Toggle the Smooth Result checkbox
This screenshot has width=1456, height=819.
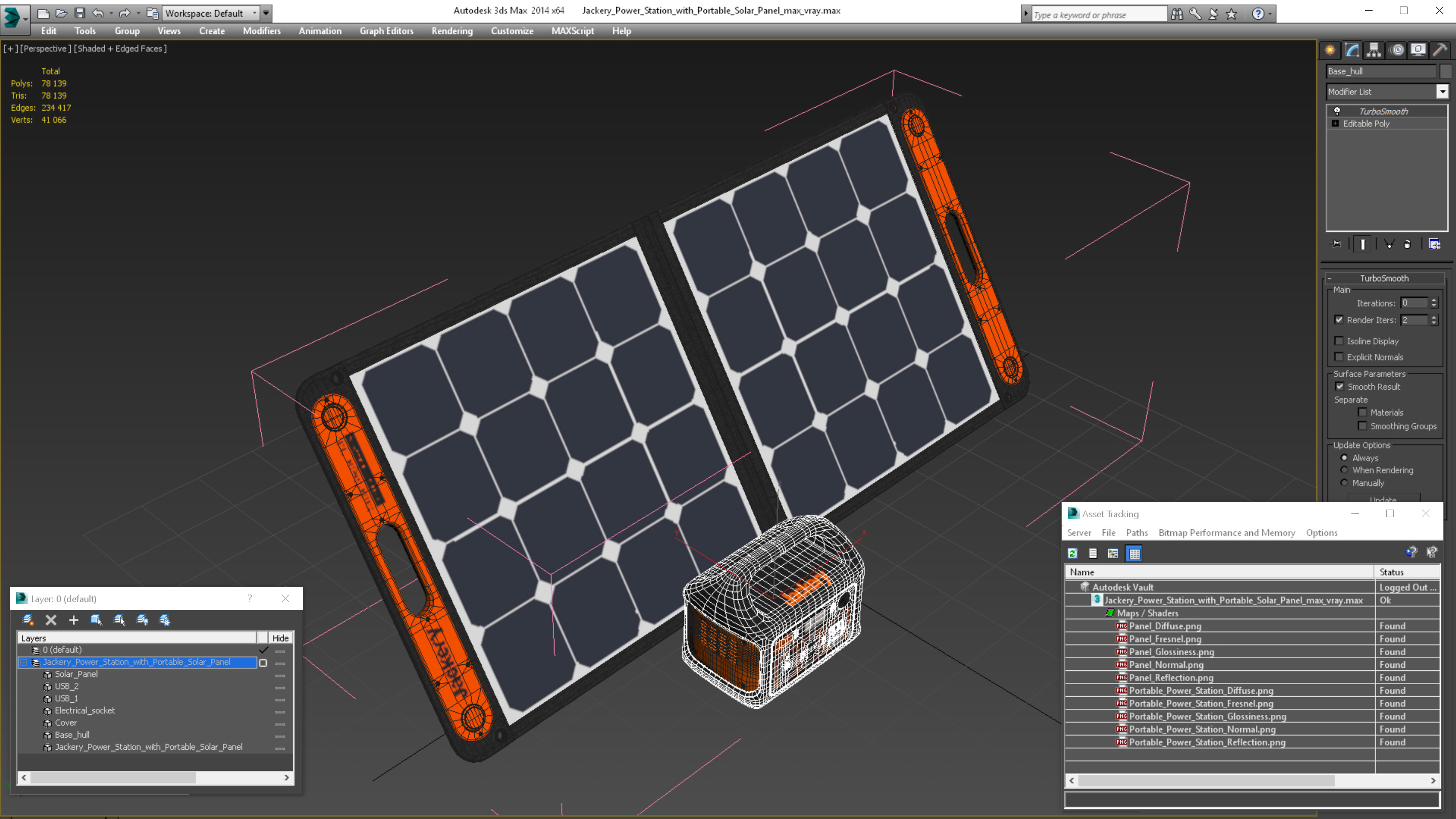[1340, 387]
